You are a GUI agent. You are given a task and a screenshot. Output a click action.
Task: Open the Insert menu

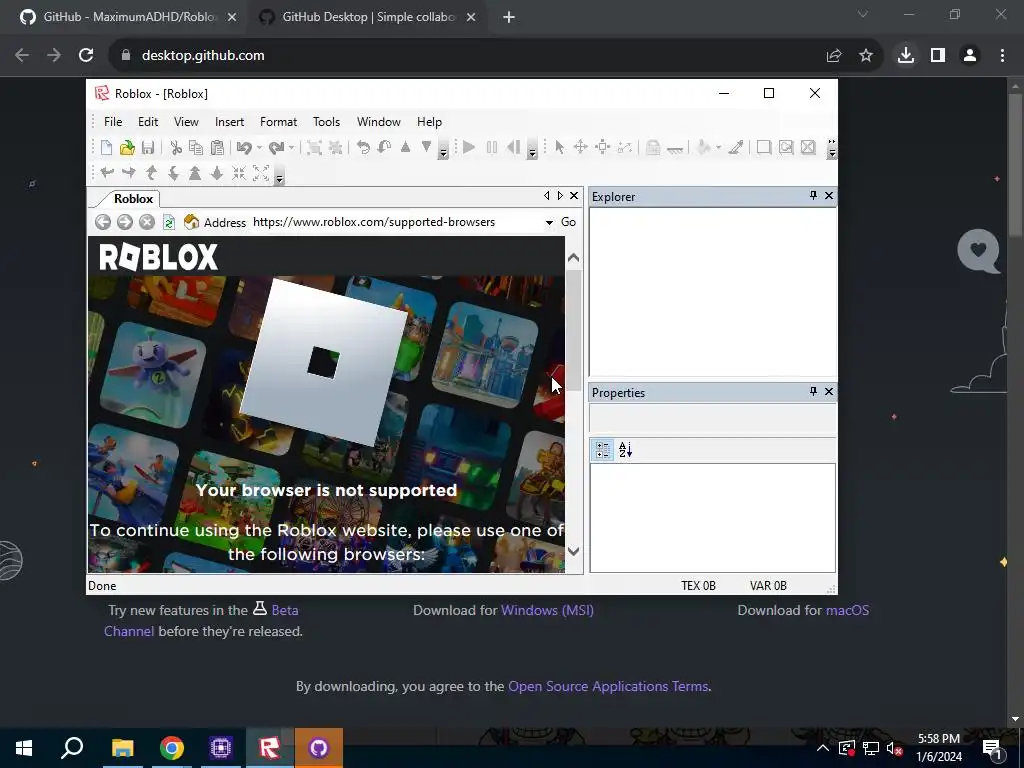coord(229,122)
